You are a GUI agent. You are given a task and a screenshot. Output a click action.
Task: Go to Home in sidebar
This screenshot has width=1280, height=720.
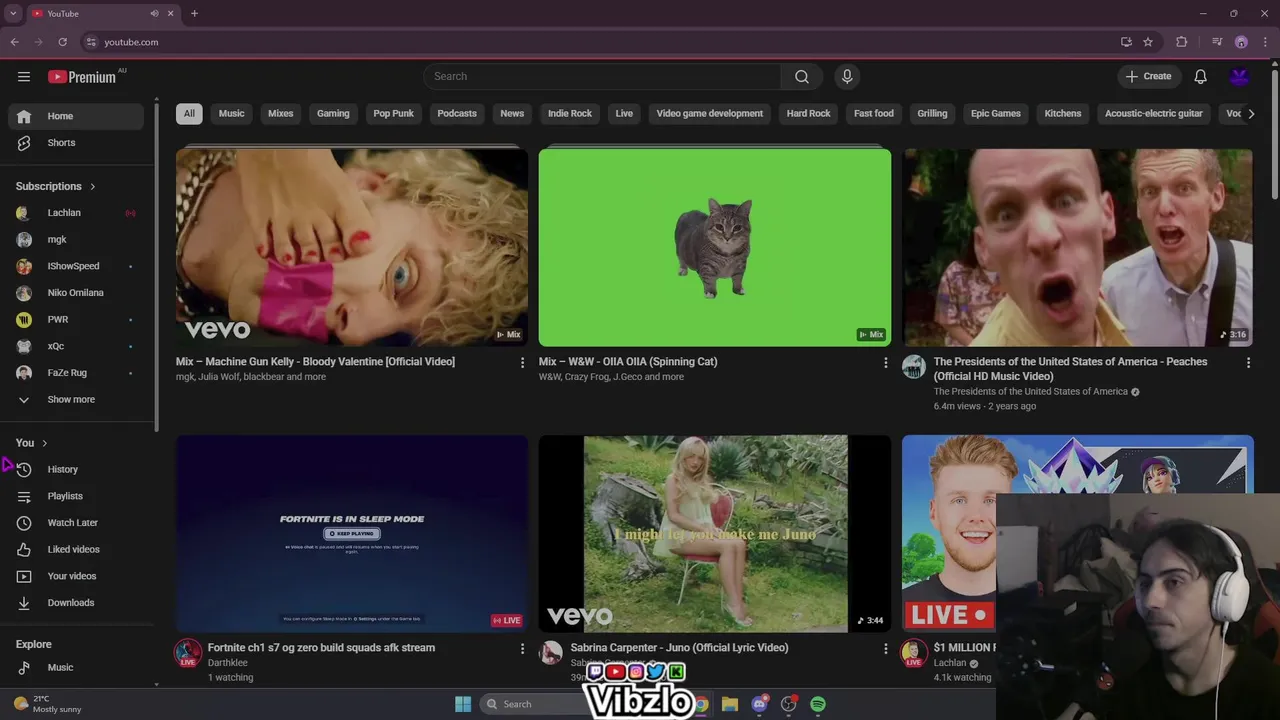pos(76,116)
